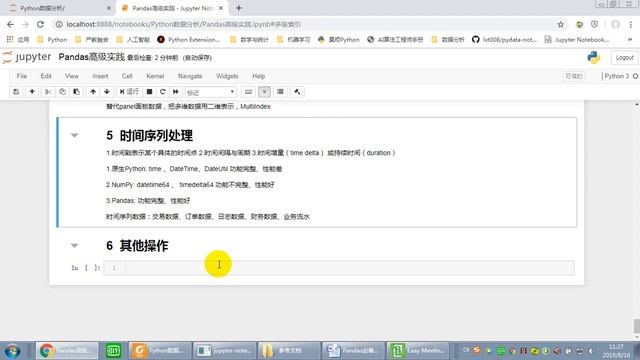Click the Logout button
Screen dimensions: 640x360
click(x=624, y=58)
